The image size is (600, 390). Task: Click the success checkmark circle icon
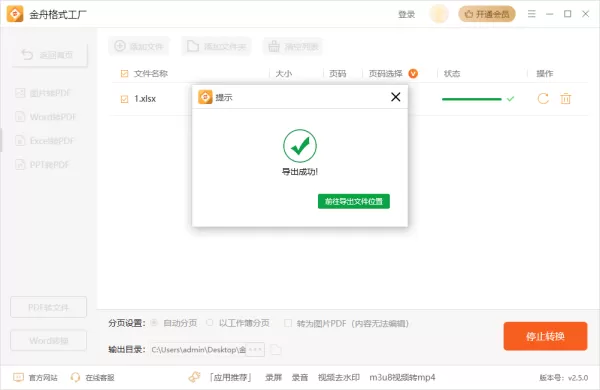(300, 146)
